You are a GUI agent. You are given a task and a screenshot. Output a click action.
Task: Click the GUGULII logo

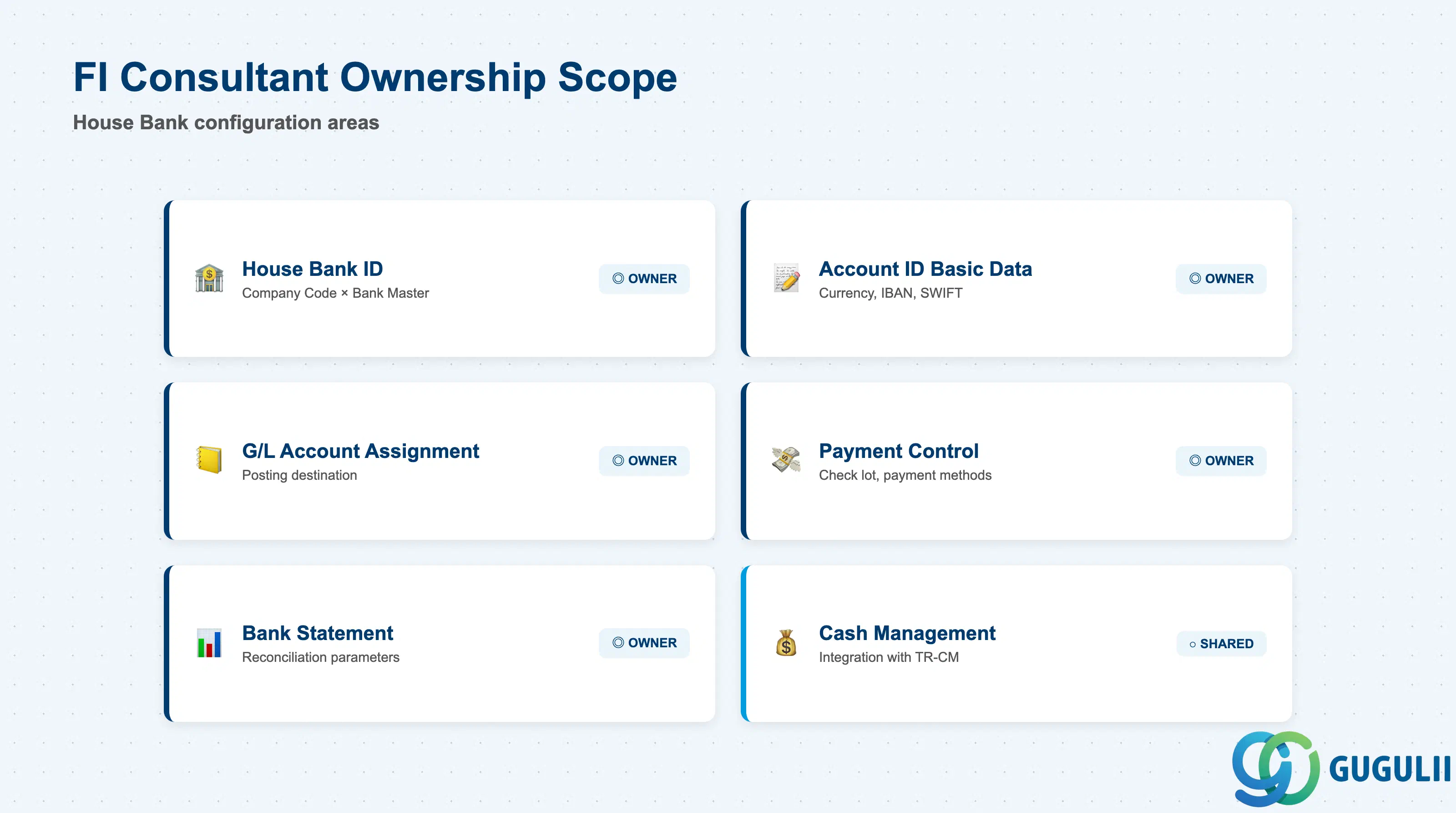point(1342,768)
